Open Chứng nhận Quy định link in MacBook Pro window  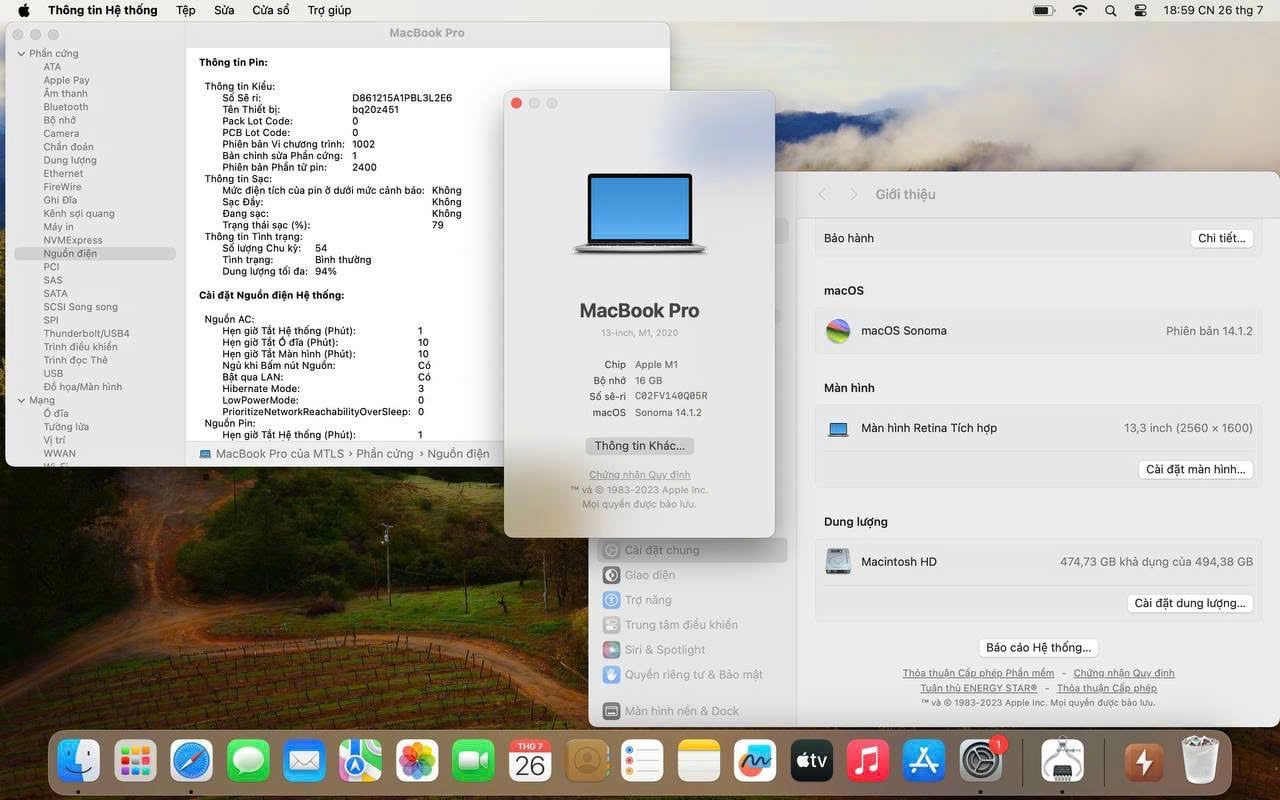(x=640, y=475)
